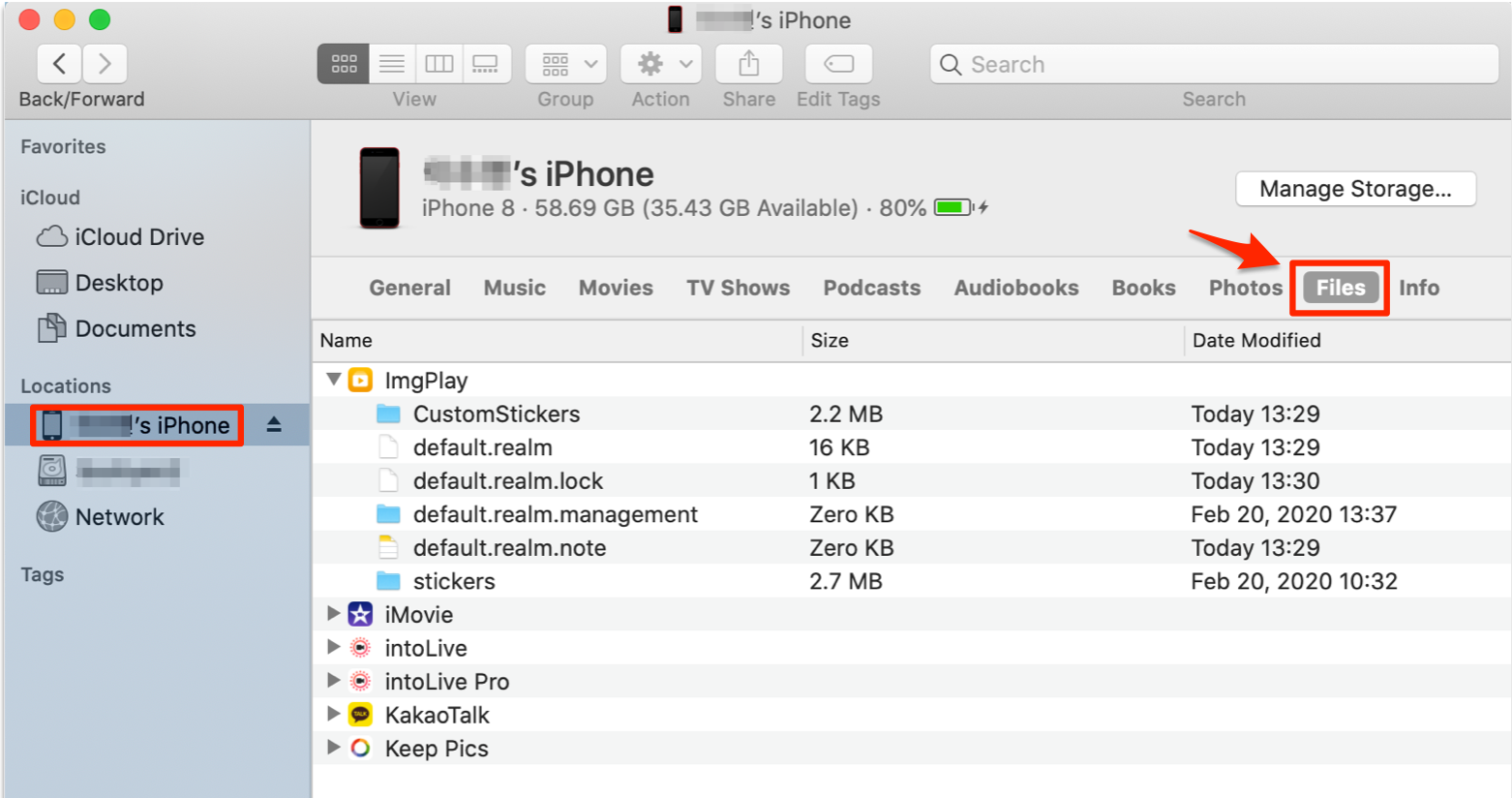Open Desktop in sidebar
The width and height of the screenshot is (1512, 798).
pos(101,283)
